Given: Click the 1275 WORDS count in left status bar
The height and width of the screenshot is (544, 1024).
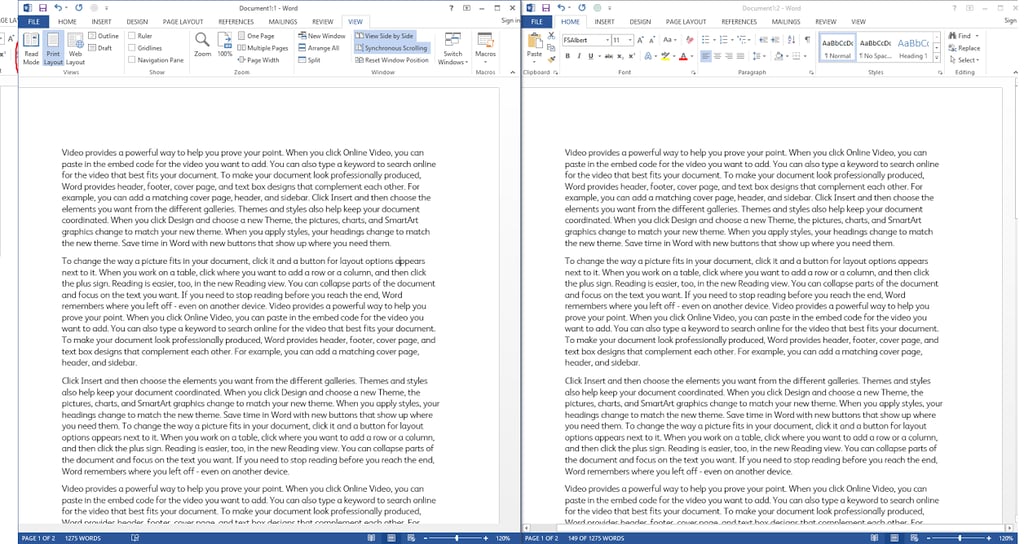Looking at the screenshot, I should [84, 539].
